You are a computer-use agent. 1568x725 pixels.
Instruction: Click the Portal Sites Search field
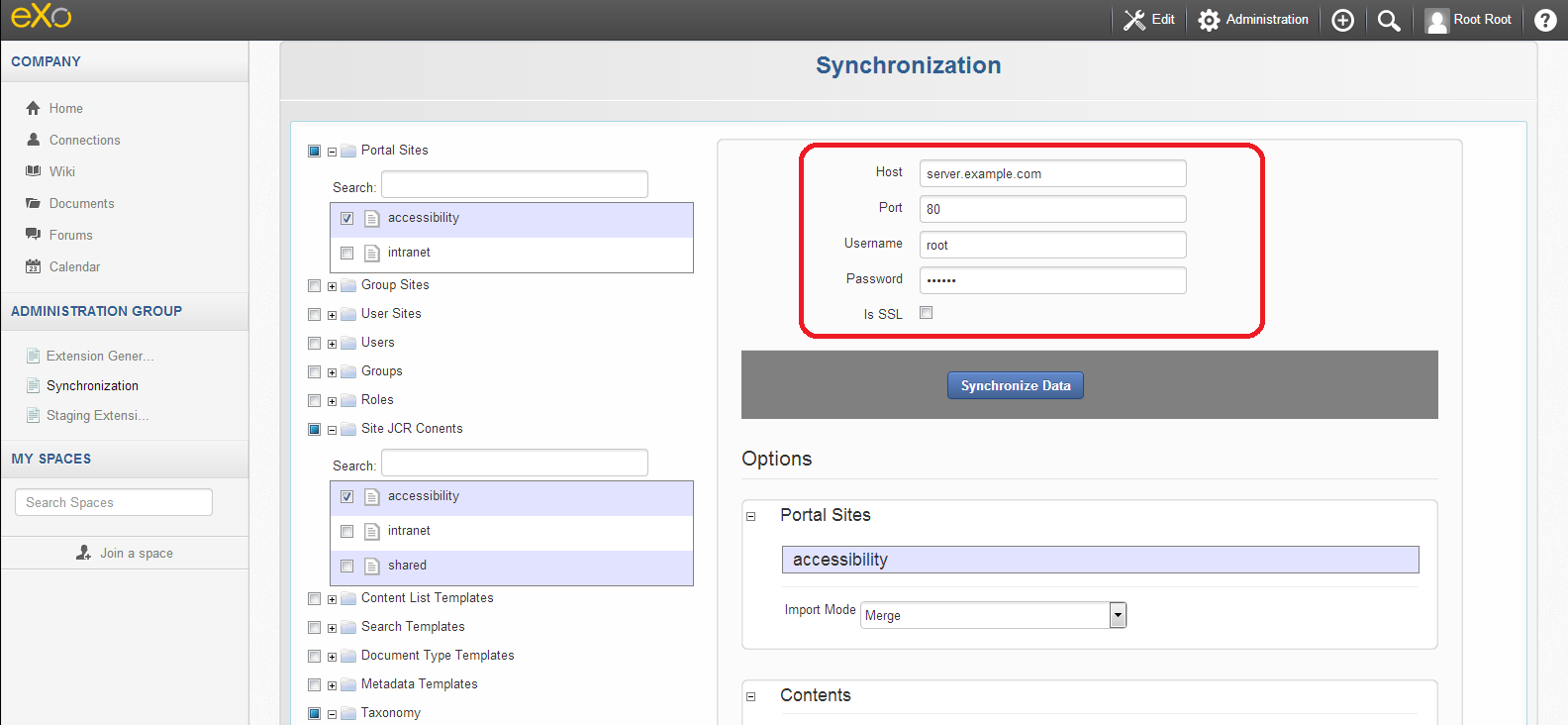(515, 184)
